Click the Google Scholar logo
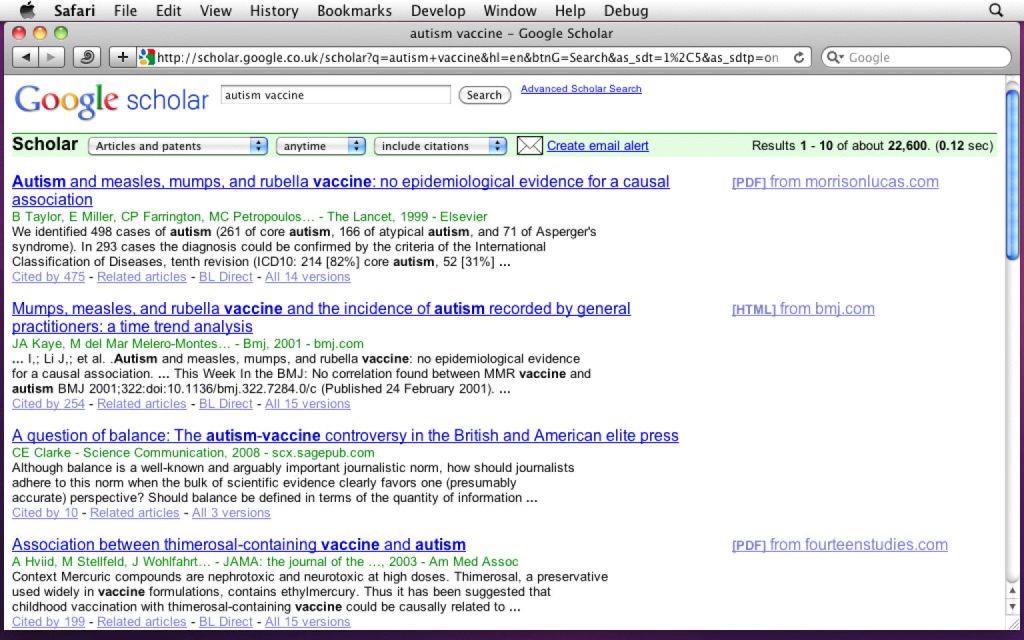The height and width of the screenshot is (640, 1024). point(111,101)
